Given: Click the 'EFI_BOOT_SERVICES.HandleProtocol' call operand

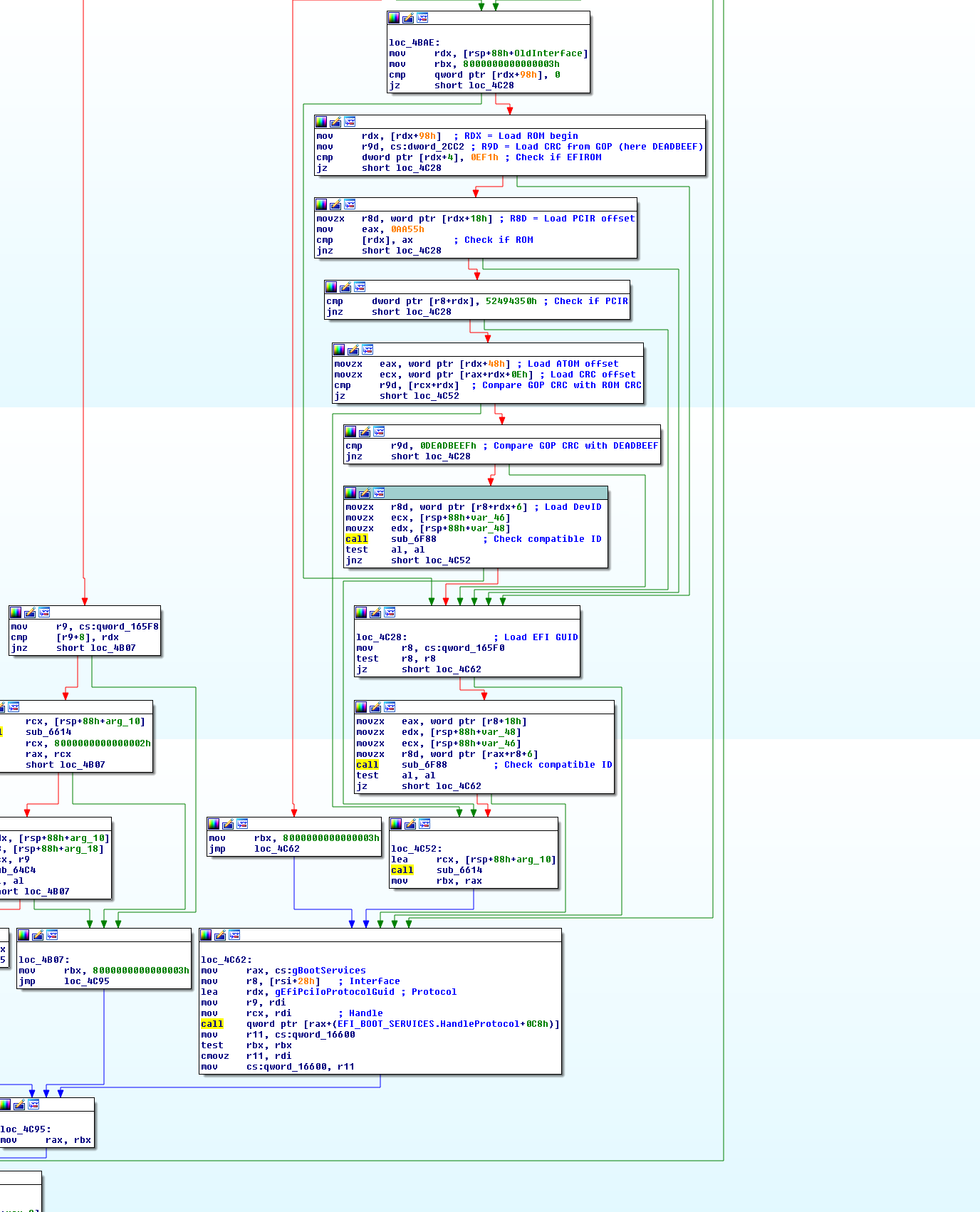Looking at the screenshot, I should (x=429, y=1024).
